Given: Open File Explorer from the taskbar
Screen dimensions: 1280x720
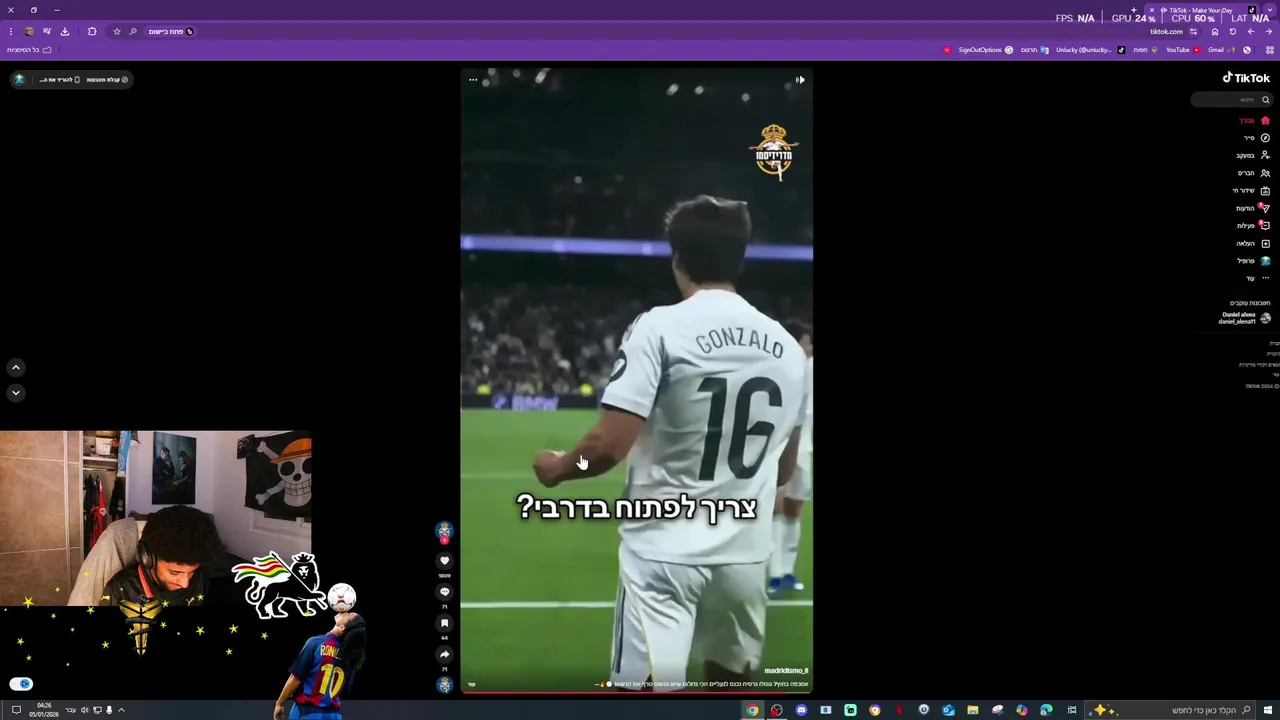Looking at the screenshot, I should point(972,710).
